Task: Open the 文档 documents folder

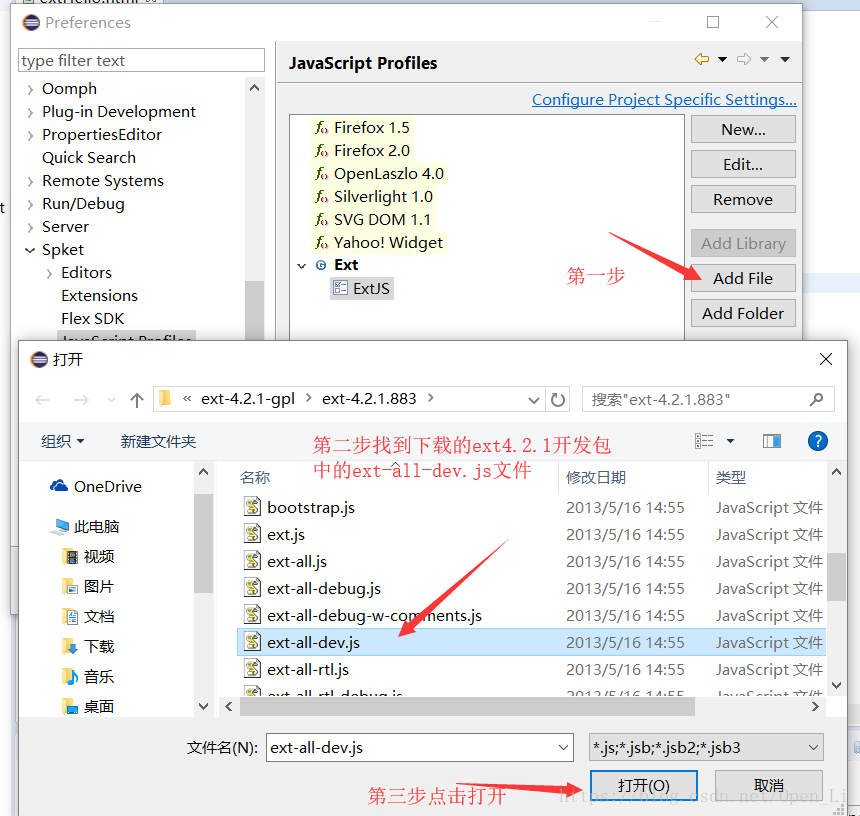Action: [x=88, y=617]
